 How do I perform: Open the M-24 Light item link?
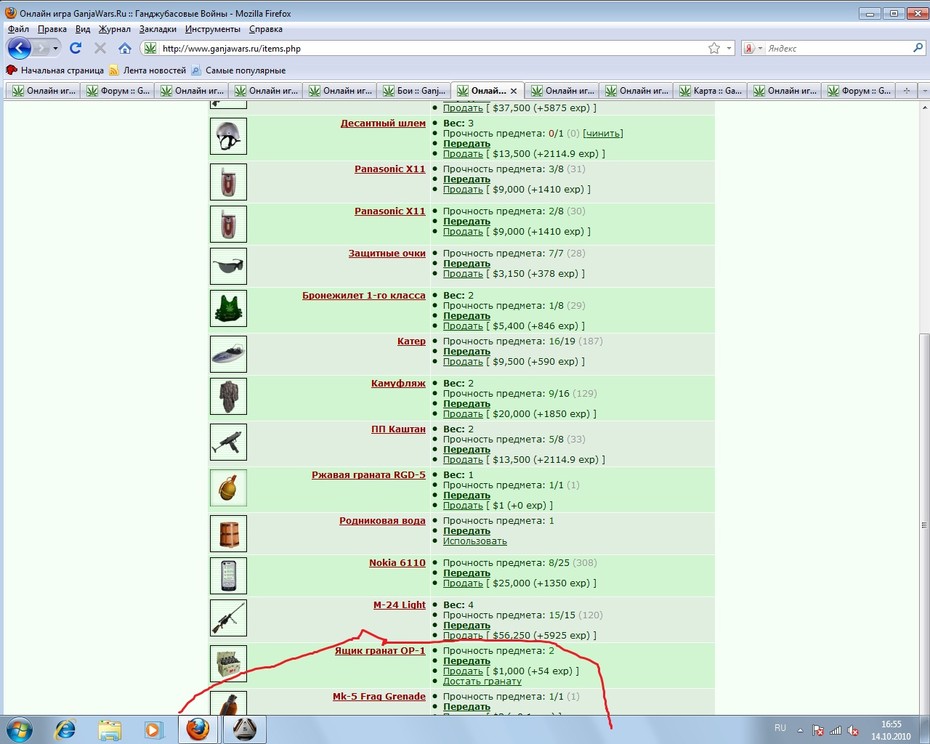(399, 605)
